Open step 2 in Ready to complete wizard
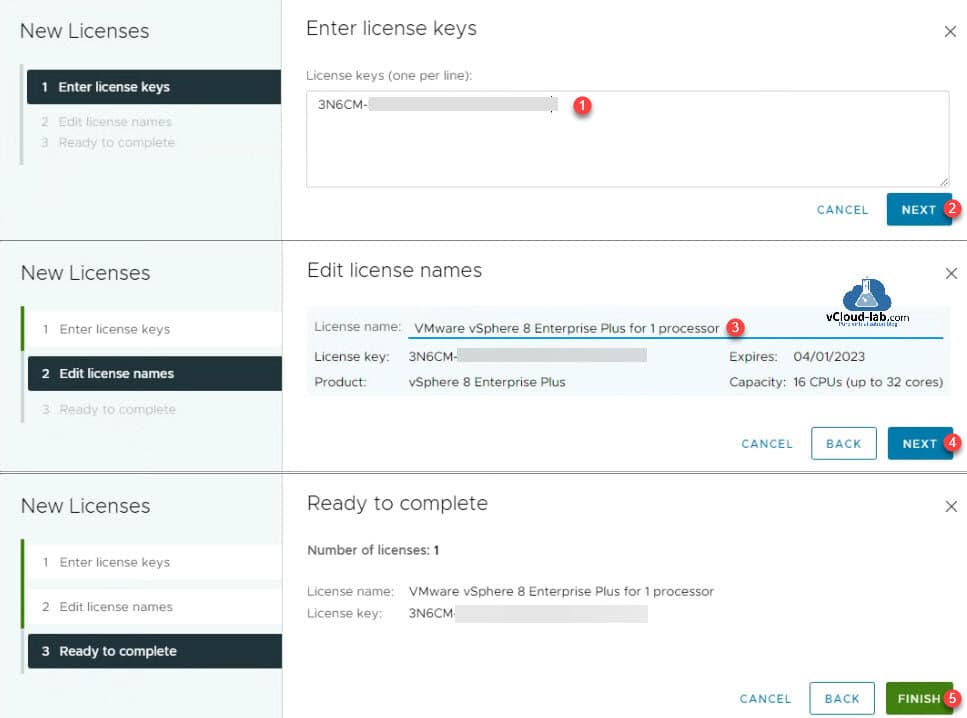 coord(155,607)
